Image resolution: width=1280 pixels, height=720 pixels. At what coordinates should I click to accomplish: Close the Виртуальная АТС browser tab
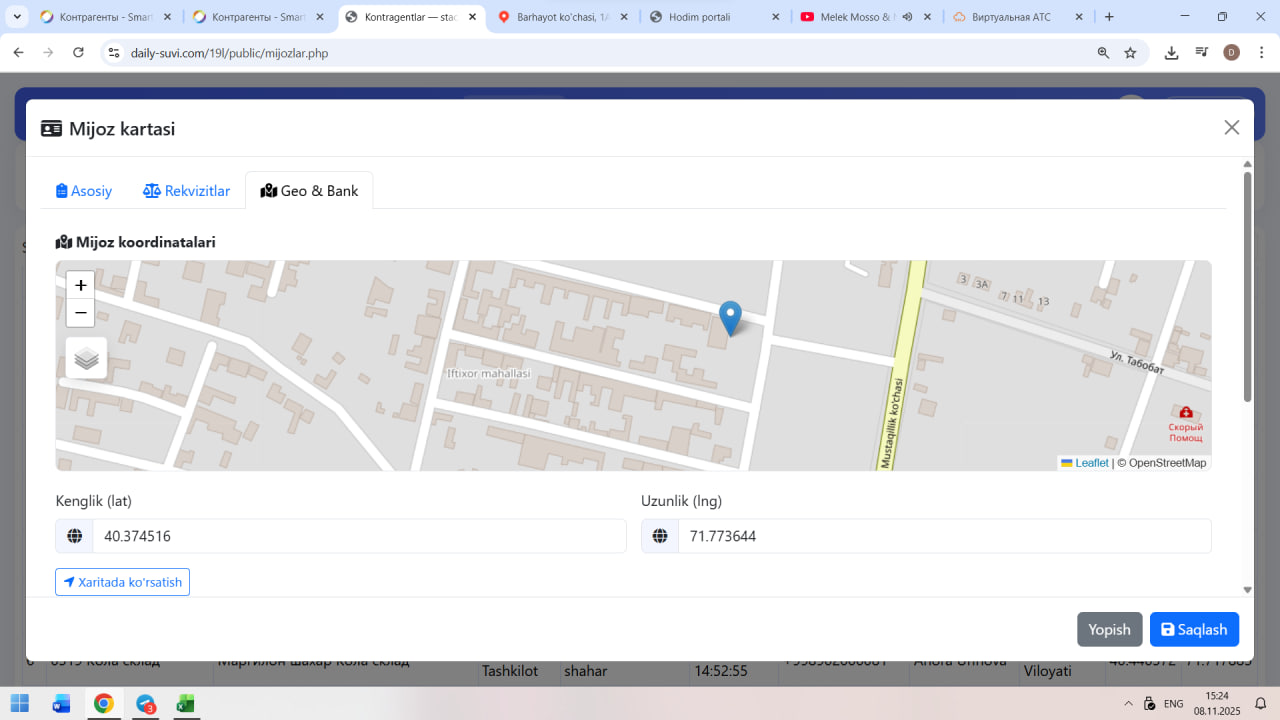pyautogui.click(x=1080, y=17)
